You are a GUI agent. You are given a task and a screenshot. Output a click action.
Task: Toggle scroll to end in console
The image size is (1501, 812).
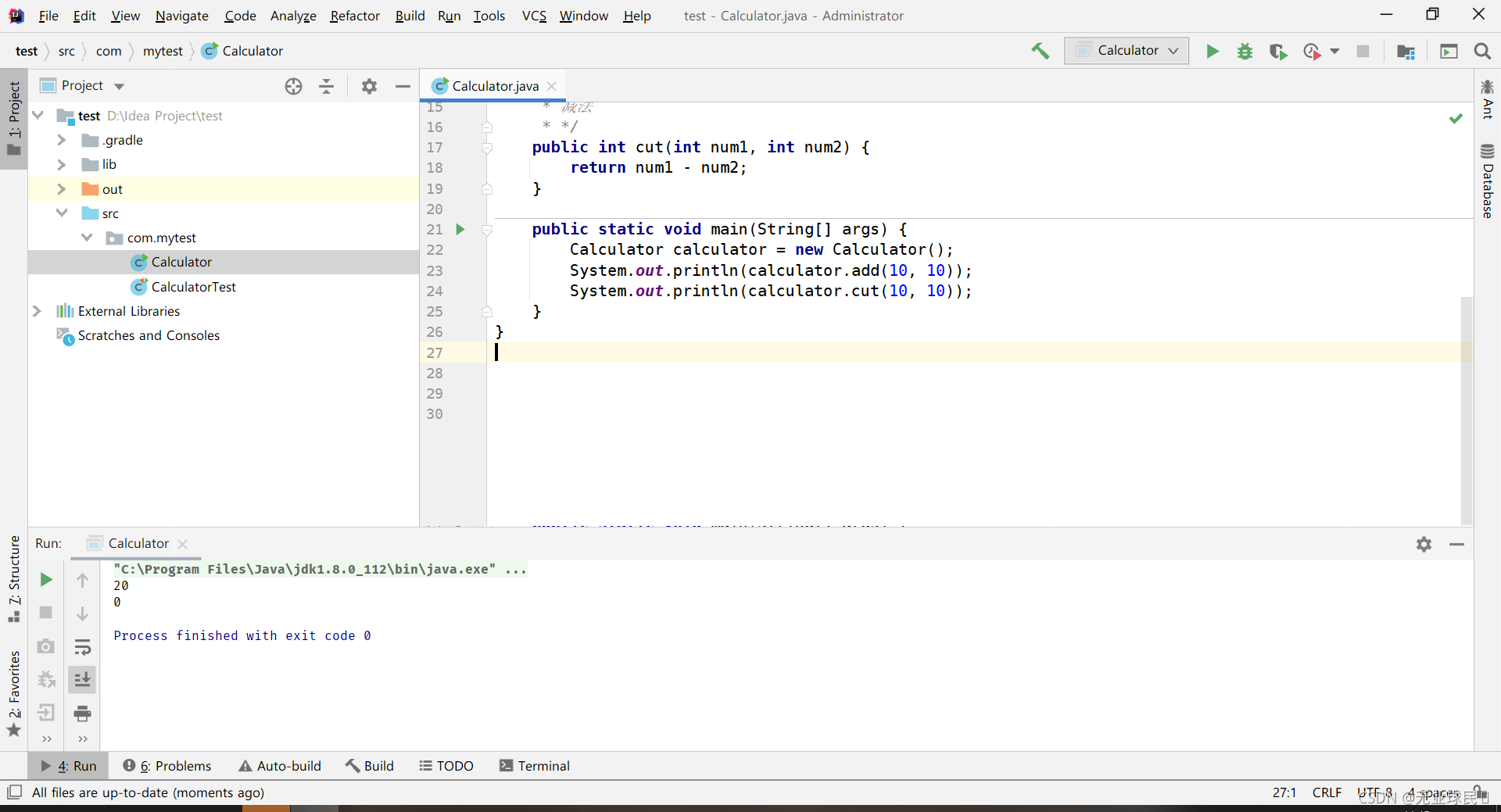coord(82,679)
